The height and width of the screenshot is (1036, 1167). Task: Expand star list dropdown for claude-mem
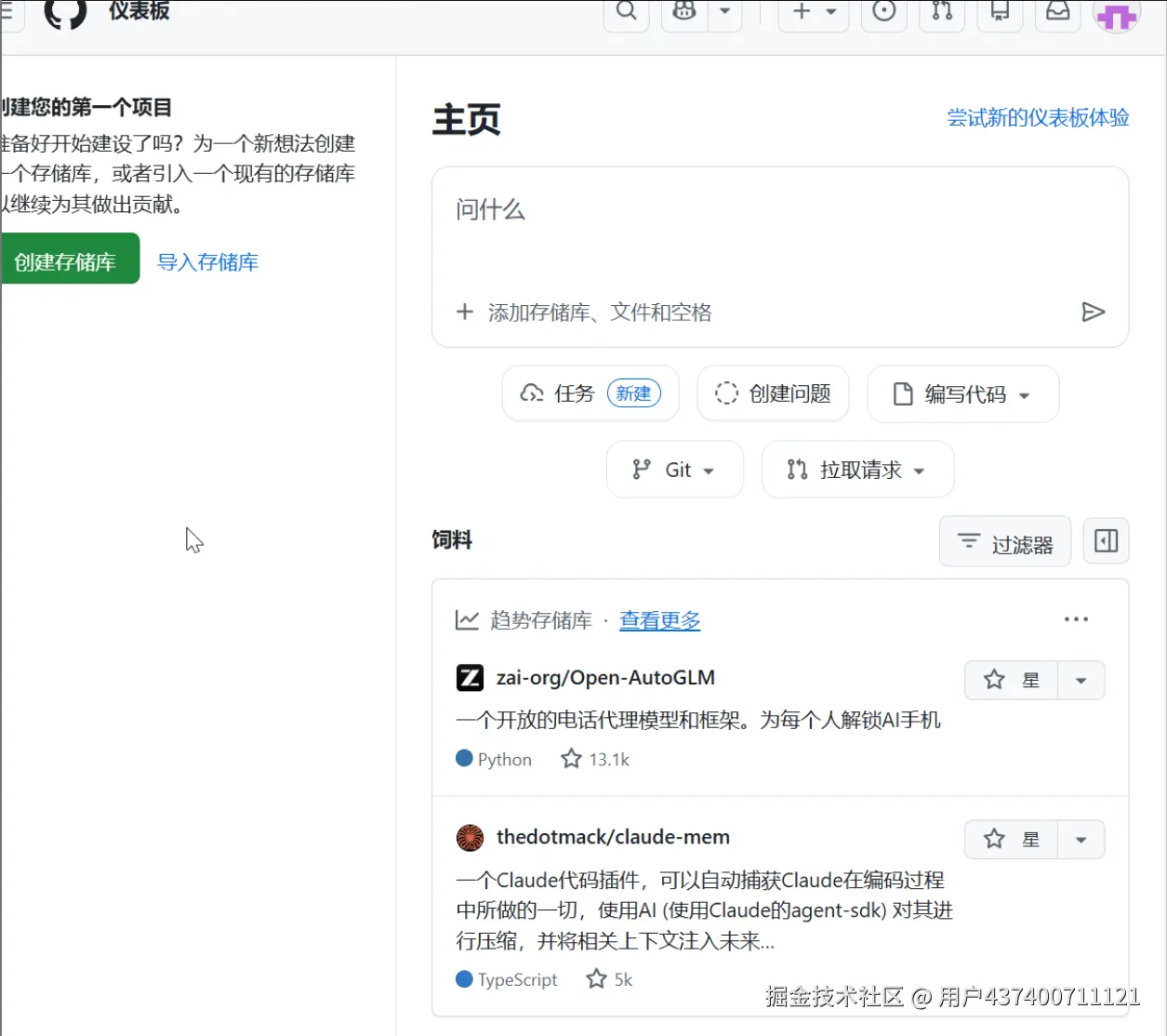pos(1081,839)
